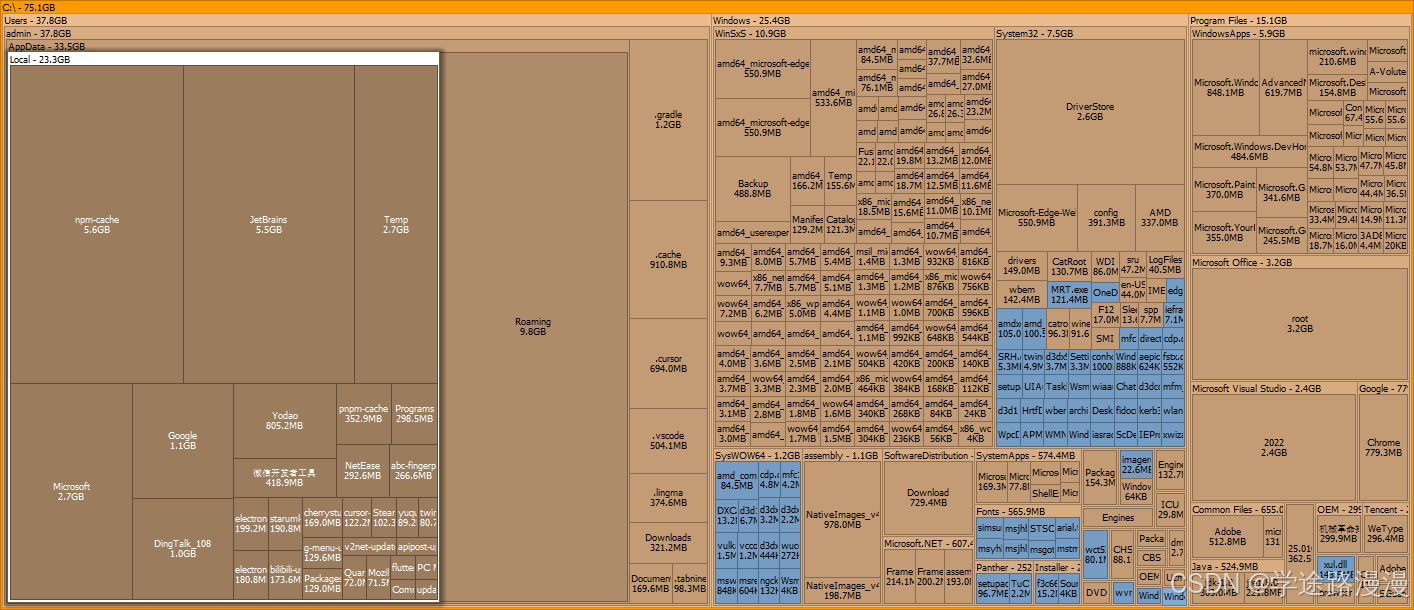Select the Google 1.1GB block
1414x610 pixels.
[x=183, y=441]
